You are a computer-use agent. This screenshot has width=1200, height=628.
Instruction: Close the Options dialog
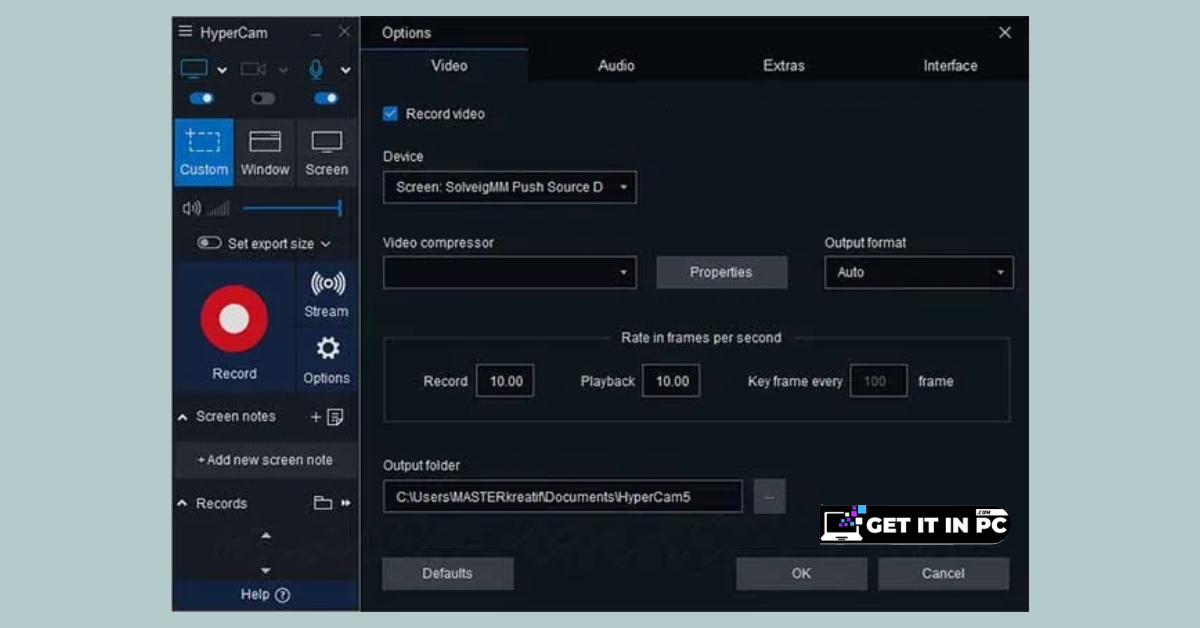(1005, 33)
